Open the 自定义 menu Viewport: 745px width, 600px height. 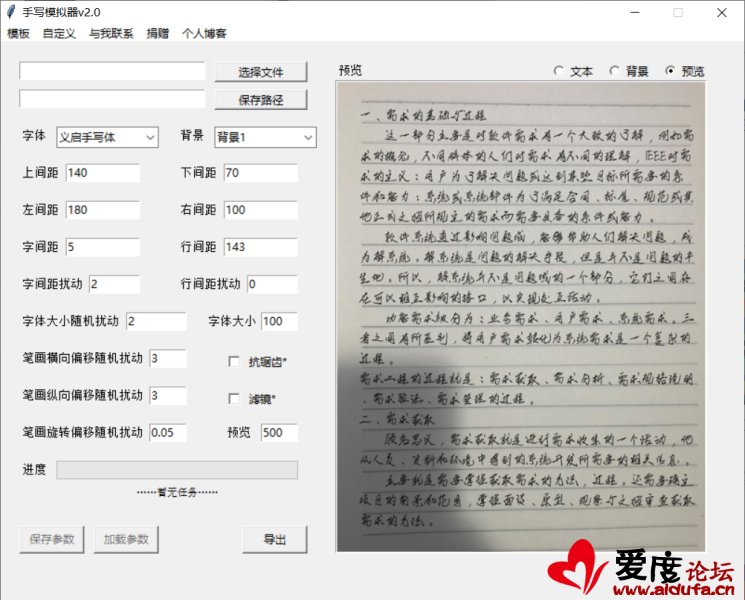click(x=59, y=33)
